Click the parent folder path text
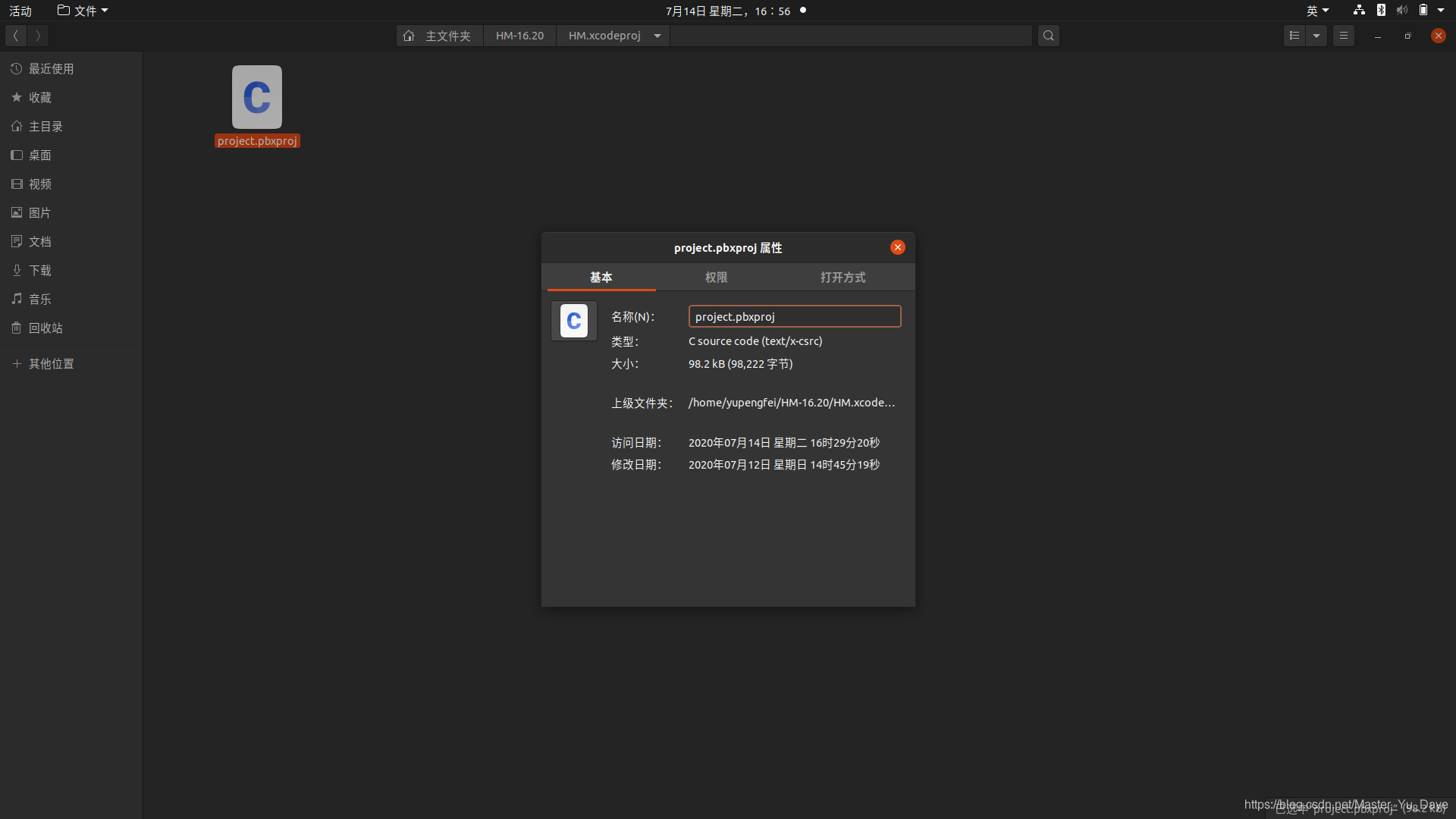 pos(792,403)
